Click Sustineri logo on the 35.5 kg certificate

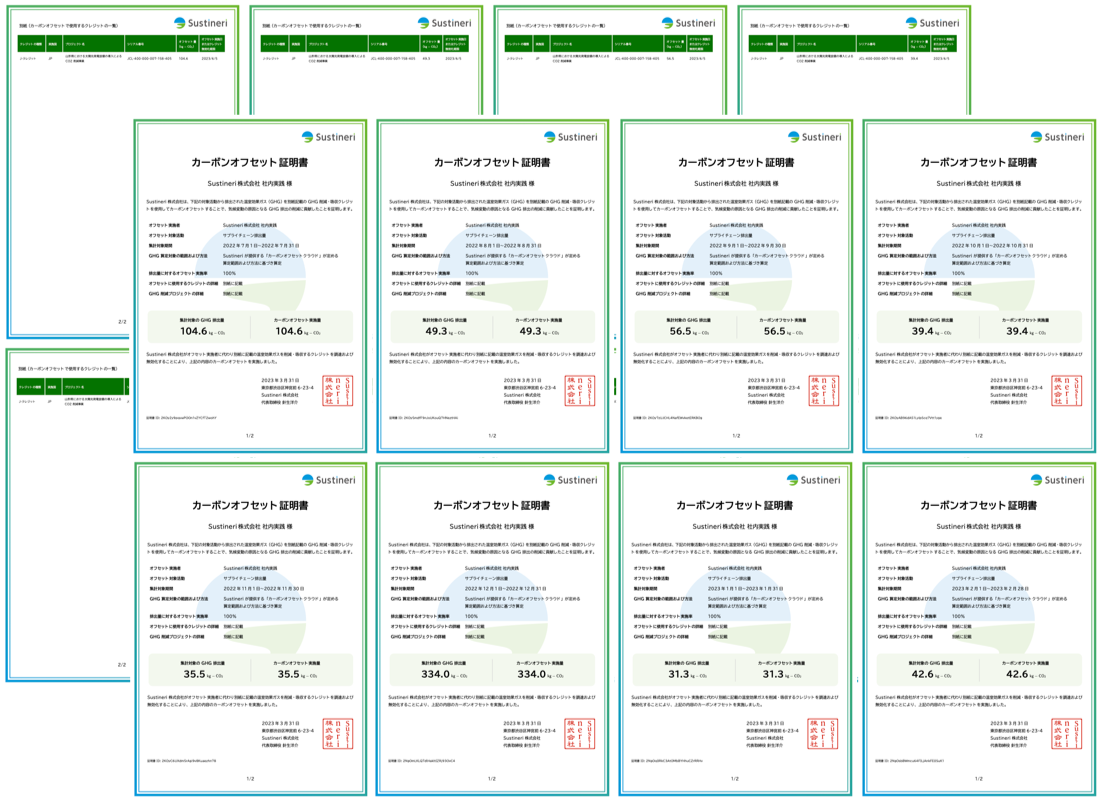click(x=328, y=480)
